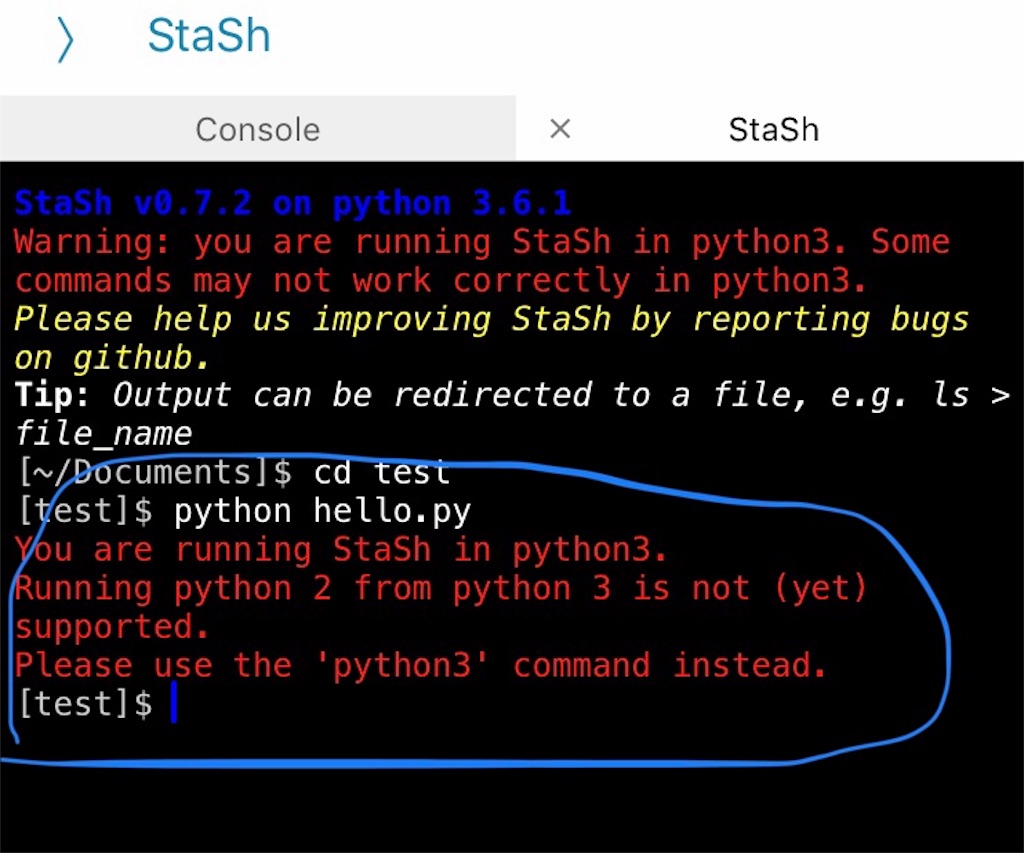Tap 'Running python 2 from python 3' line
This screenshot has height=853, width=1024.
pyautogui.click(x=441, y=588)
